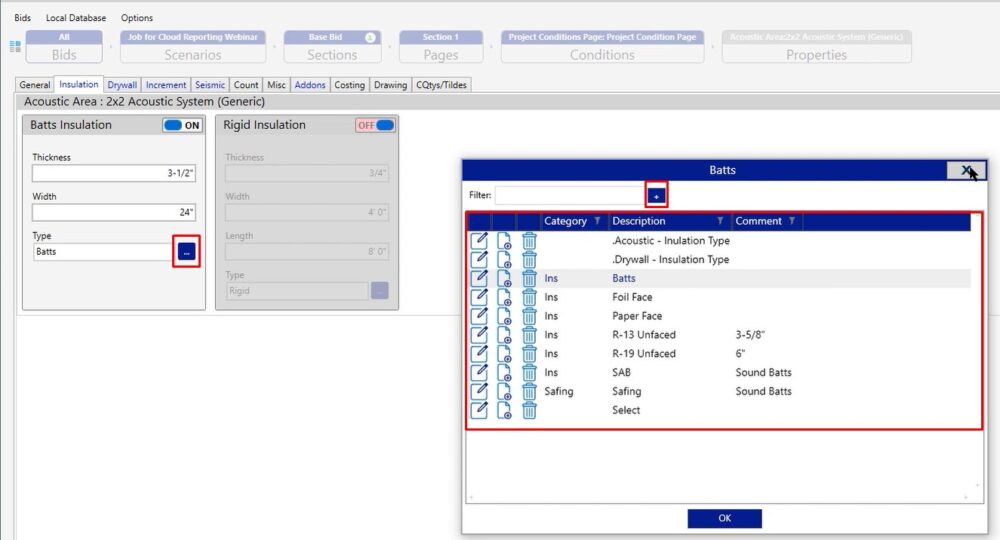Delete the Foil Face insulation entry
1000x540 pixels.
click(x=529, y=297)
